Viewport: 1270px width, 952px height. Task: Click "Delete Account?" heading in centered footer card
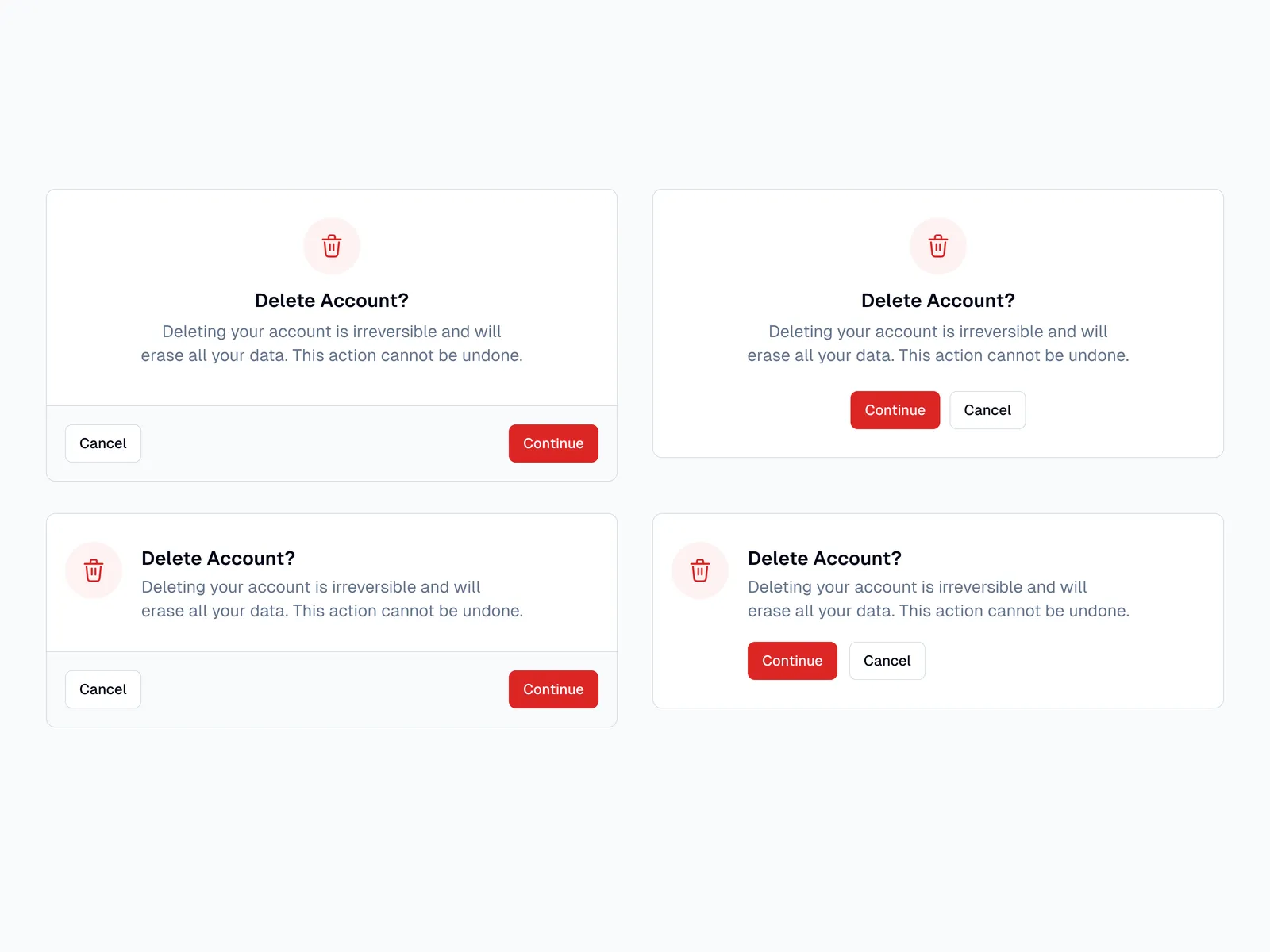point(332,301)
